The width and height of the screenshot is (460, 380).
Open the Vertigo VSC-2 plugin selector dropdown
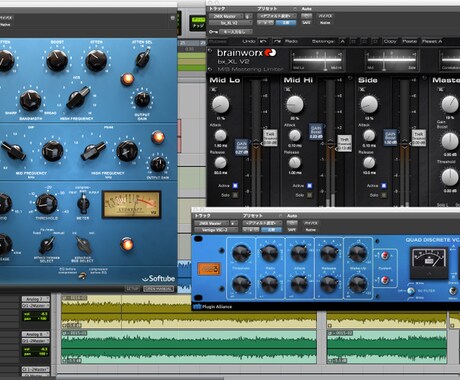coord(216,230)
